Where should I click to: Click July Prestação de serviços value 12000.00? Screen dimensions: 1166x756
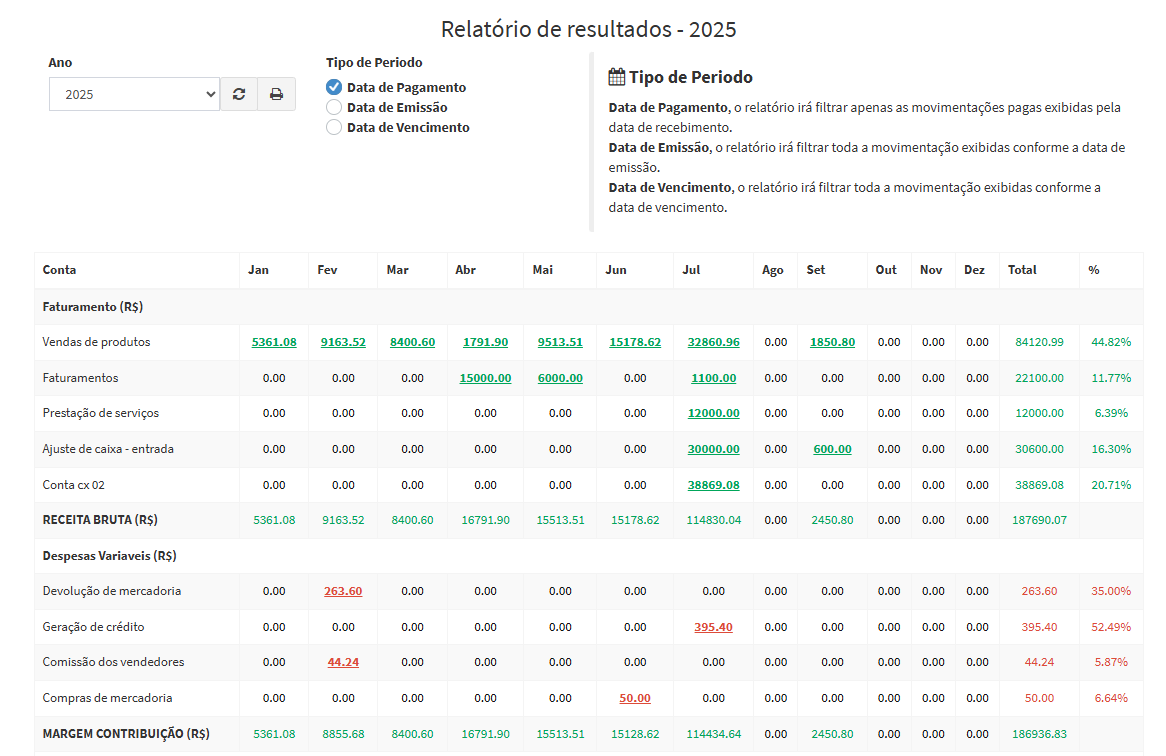[x=713, y=413]
